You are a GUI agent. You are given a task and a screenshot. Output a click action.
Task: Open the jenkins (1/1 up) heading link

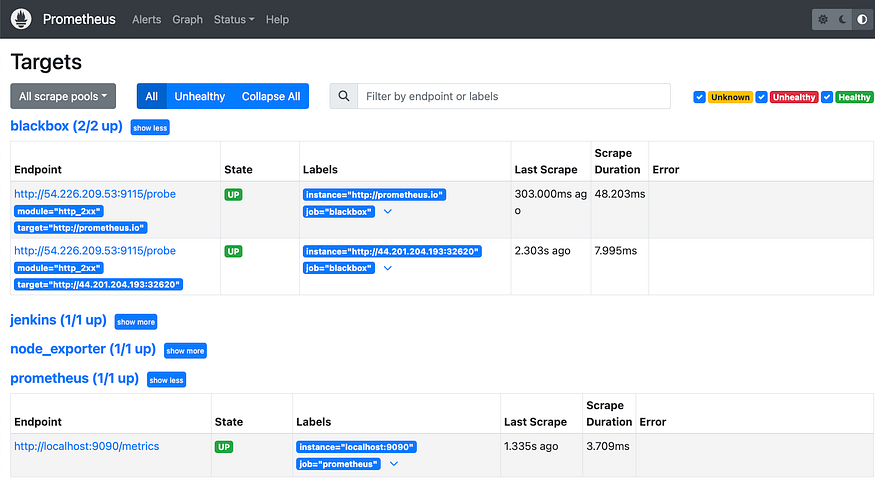pos(59,320)
